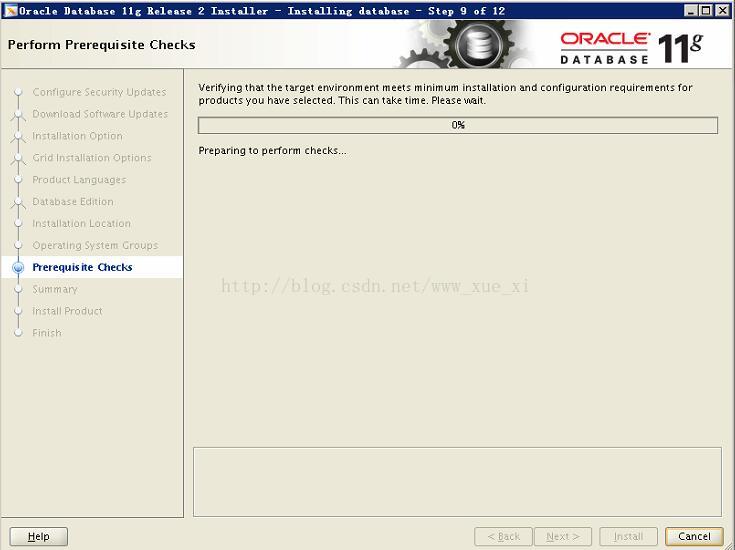This screenshot has width=735, height=550.
Task: Select the Database Edition step
Action: 73,202
